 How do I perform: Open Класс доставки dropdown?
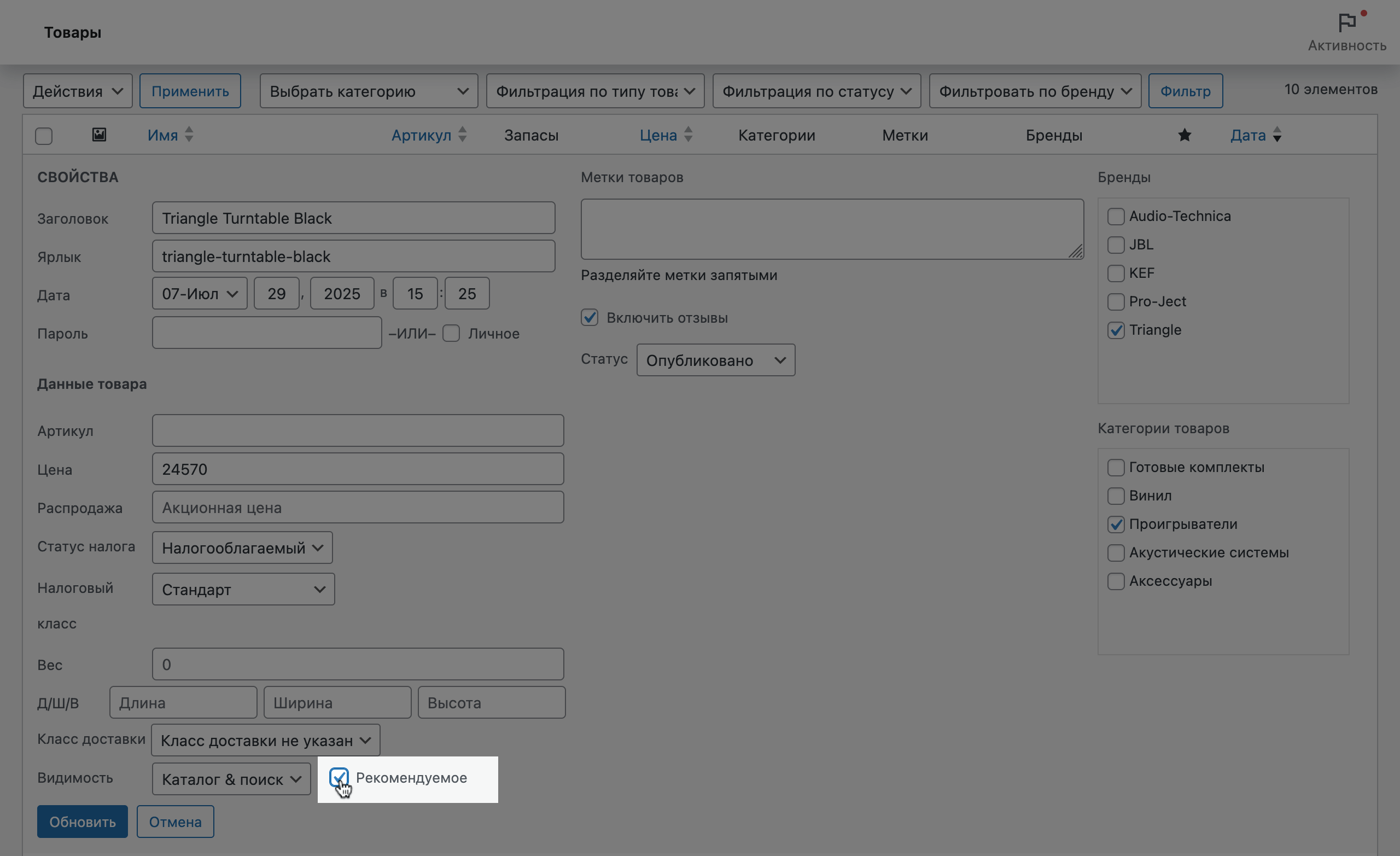[265, 740]
